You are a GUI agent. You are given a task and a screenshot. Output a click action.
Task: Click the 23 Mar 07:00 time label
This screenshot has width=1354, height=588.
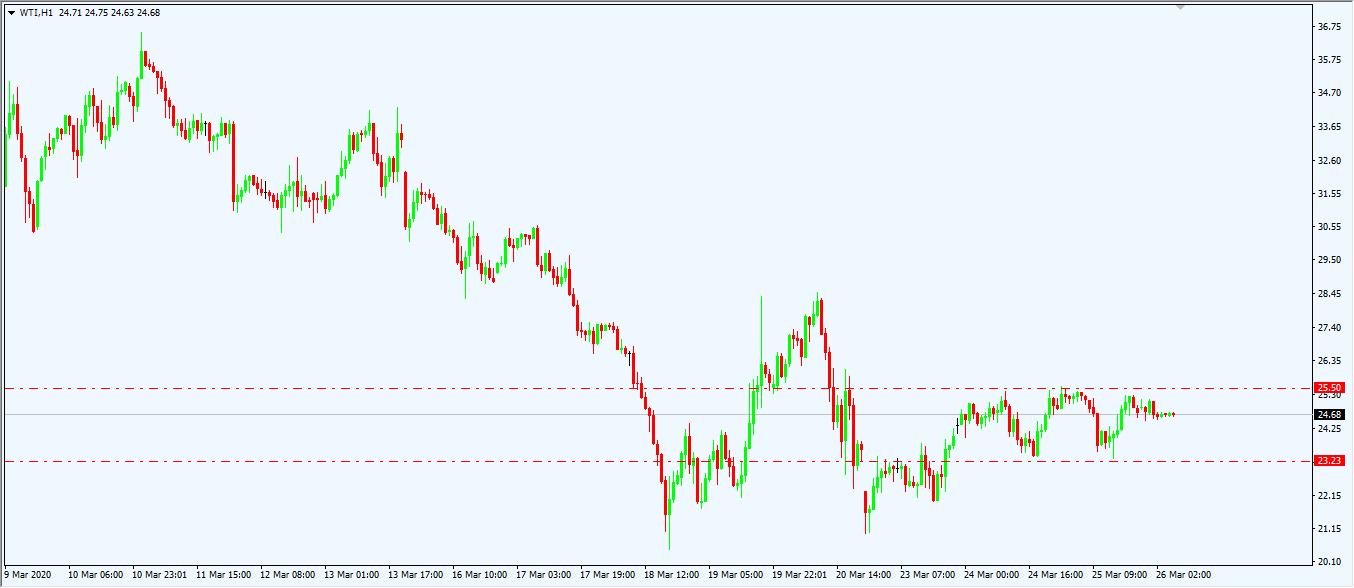point(928,576)
